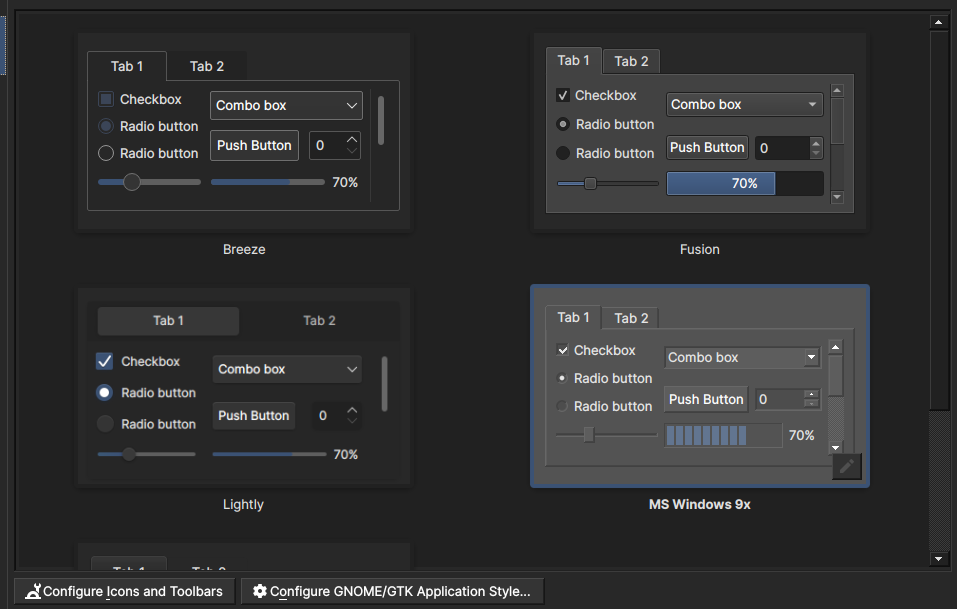The width and height of the screenshot is (957, 609).
Task: Switch to Tab 1 in Breeze preview
Action: coord(127,66)
